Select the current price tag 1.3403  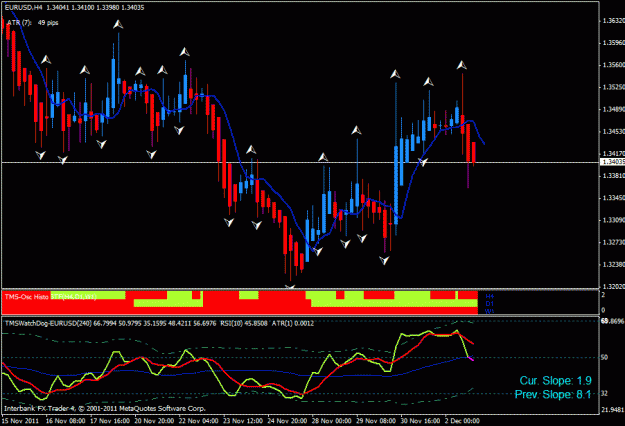pyautogui.click(x=613, y=162)
